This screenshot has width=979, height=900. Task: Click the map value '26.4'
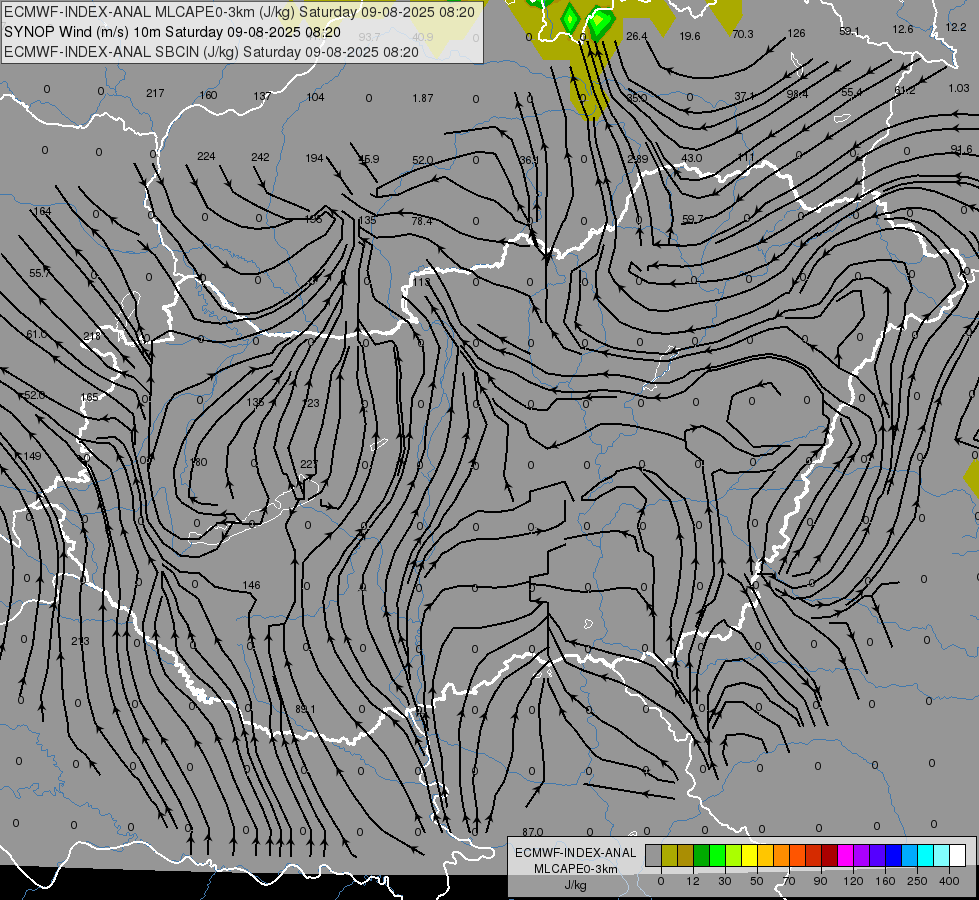[636, 36]
